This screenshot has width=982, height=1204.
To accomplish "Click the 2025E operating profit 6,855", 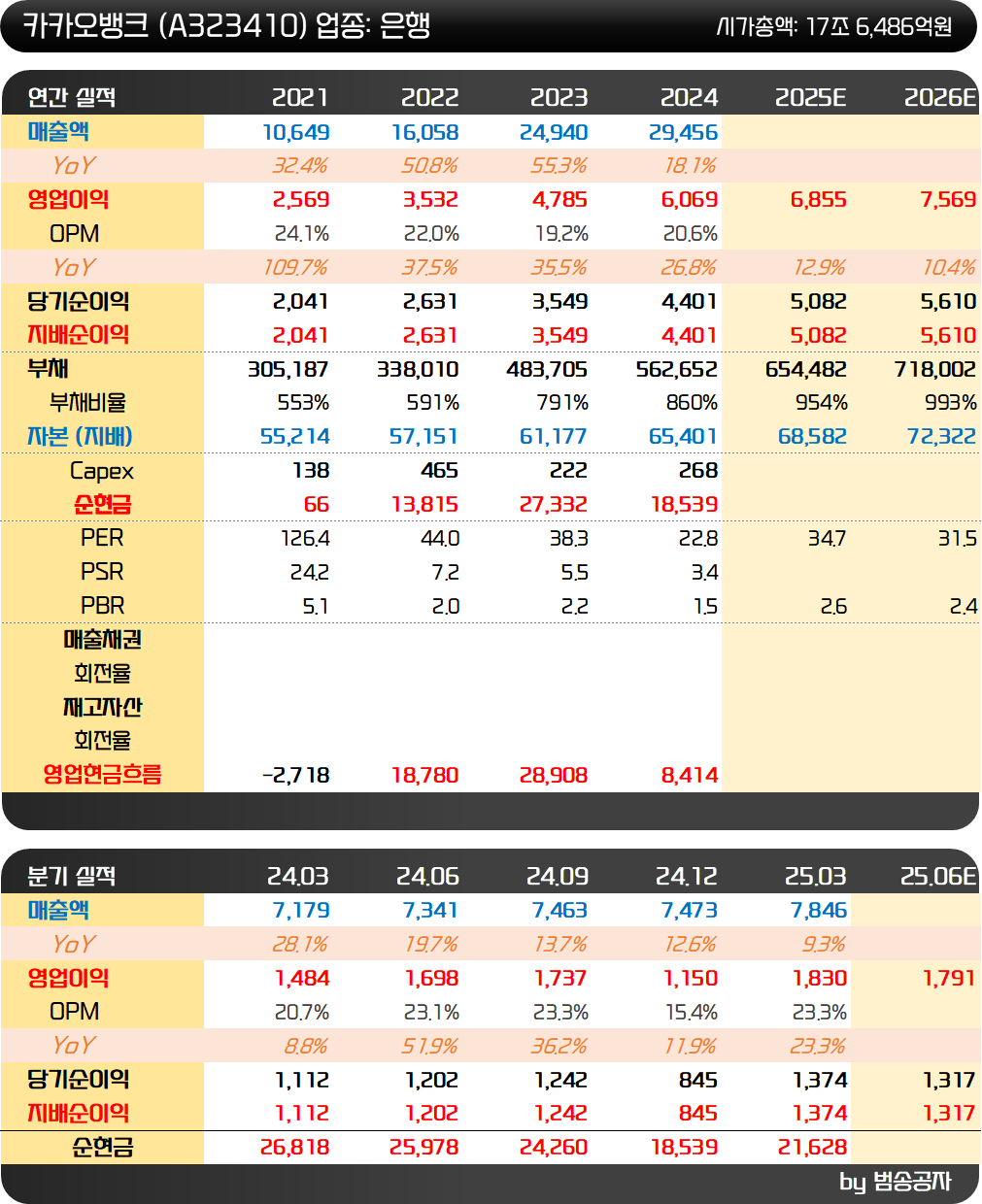I will click(x=819, y=200).
